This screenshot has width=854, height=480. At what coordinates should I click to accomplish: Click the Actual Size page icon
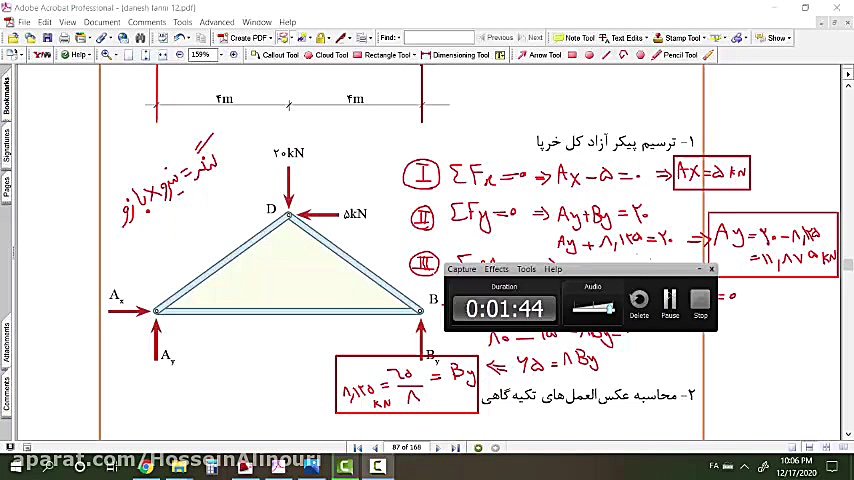coord(129,55)
